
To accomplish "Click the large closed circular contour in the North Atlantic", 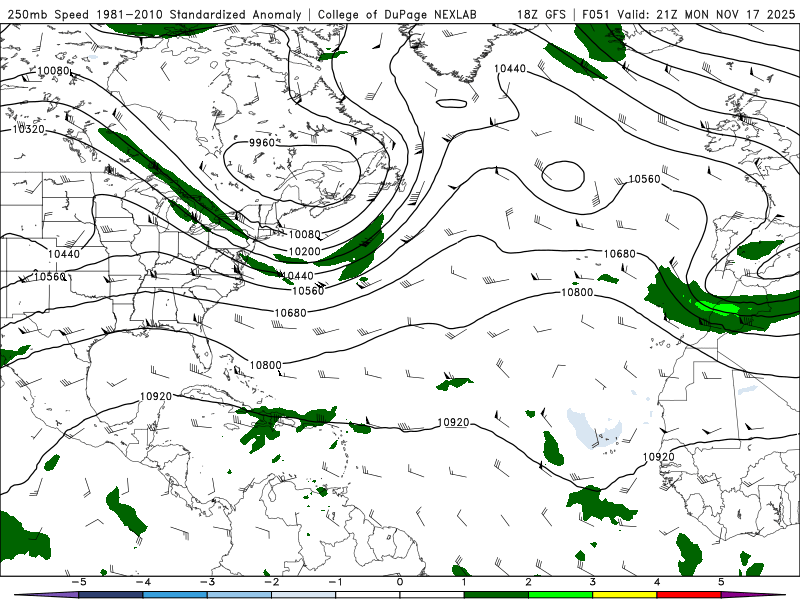I will (563, 176).
